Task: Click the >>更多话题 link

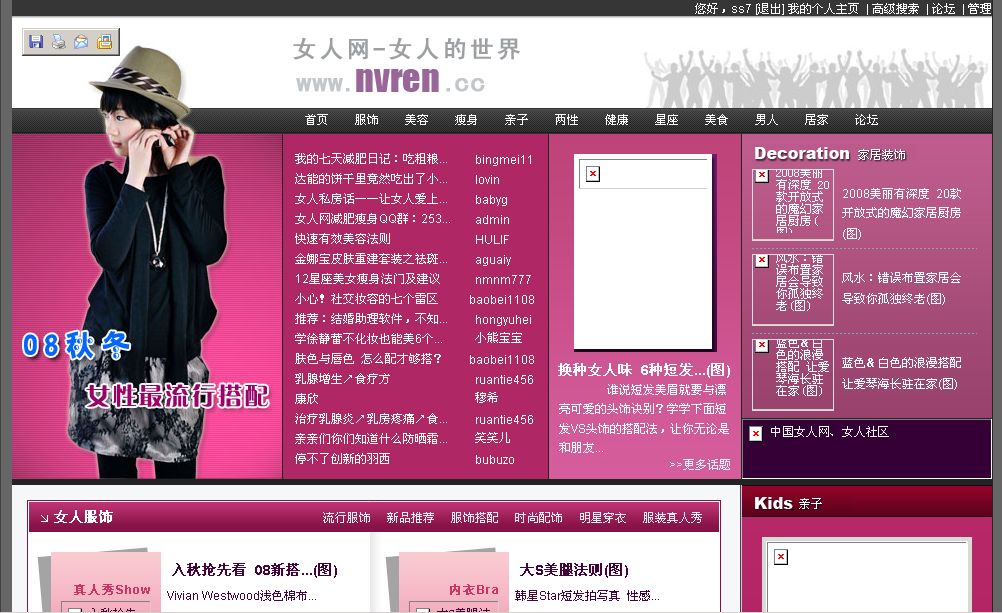Action: pyautogui.click(x=700, y=465)
